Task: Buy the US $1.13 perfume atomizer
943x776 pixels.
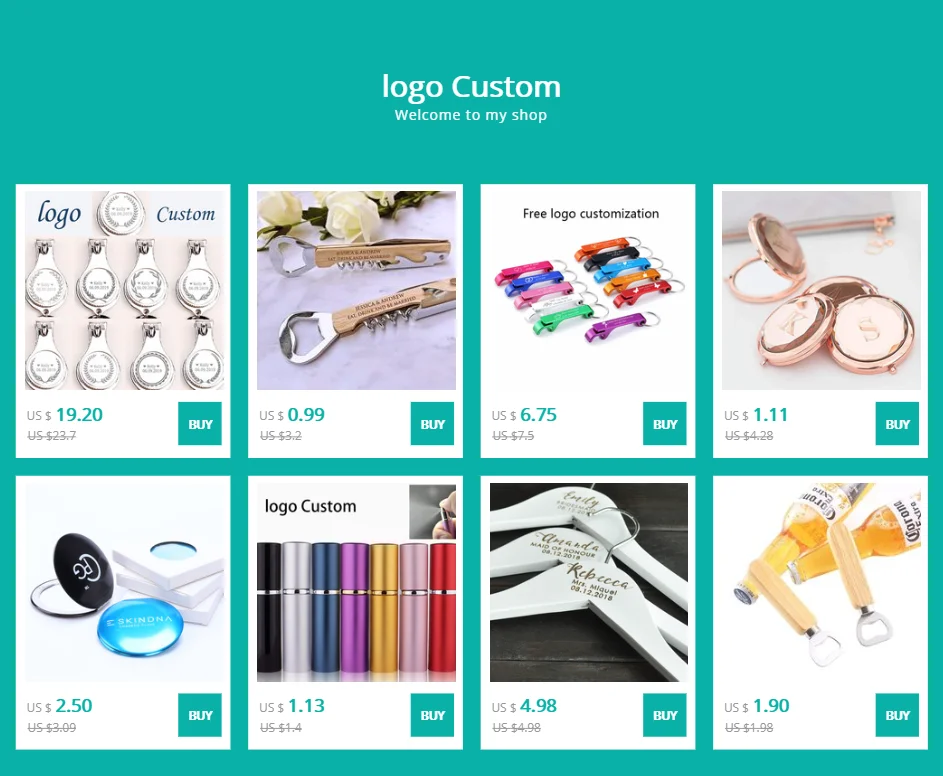Action: click(x=432, y=715)
